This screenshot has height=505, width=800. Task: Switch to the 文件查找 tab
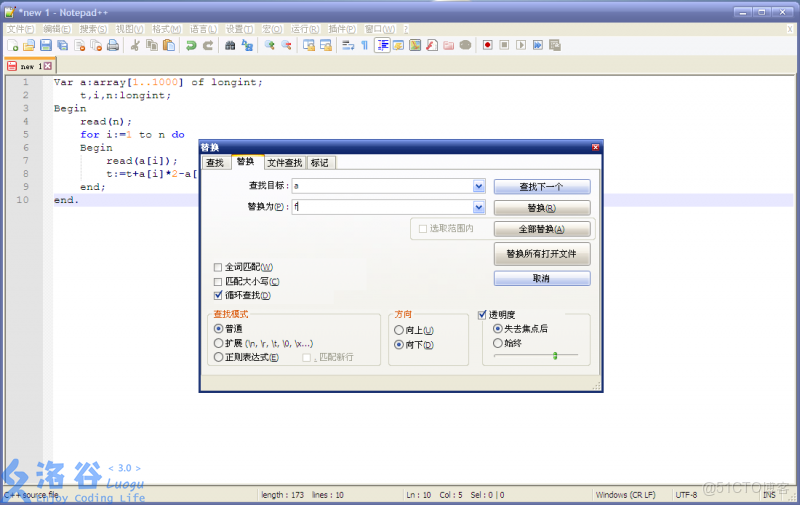pos(285,163)
